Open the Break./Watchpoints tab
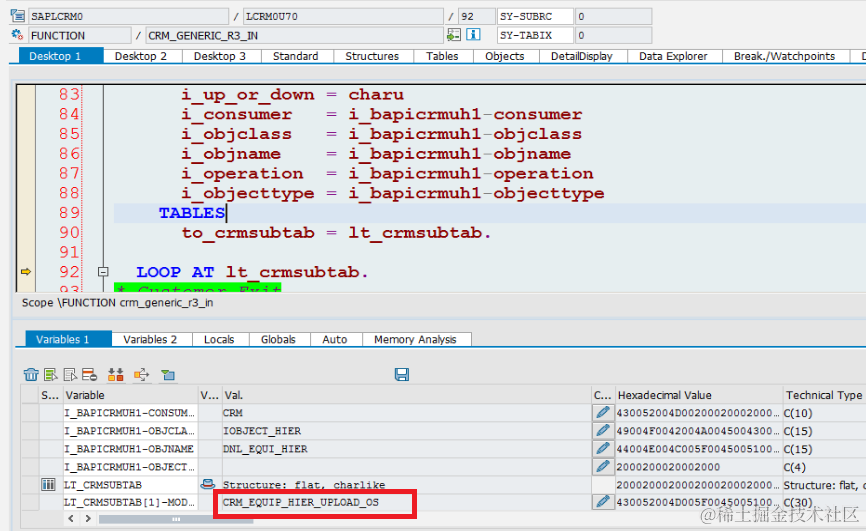Viewport: 866px width, 531px height. pos(784,56)
